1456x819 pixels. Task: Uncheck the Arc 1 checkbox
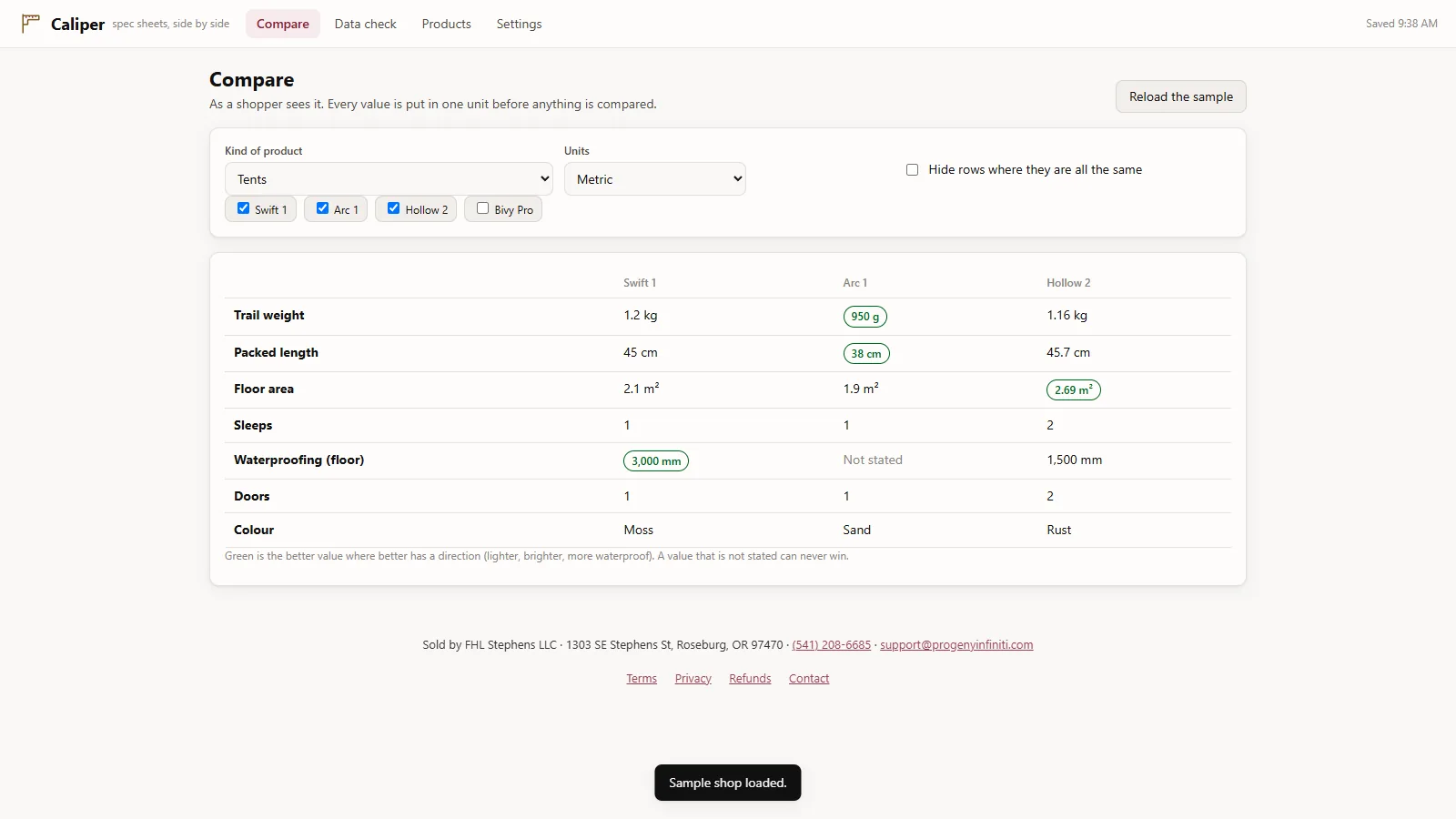[x=322, y=208]
